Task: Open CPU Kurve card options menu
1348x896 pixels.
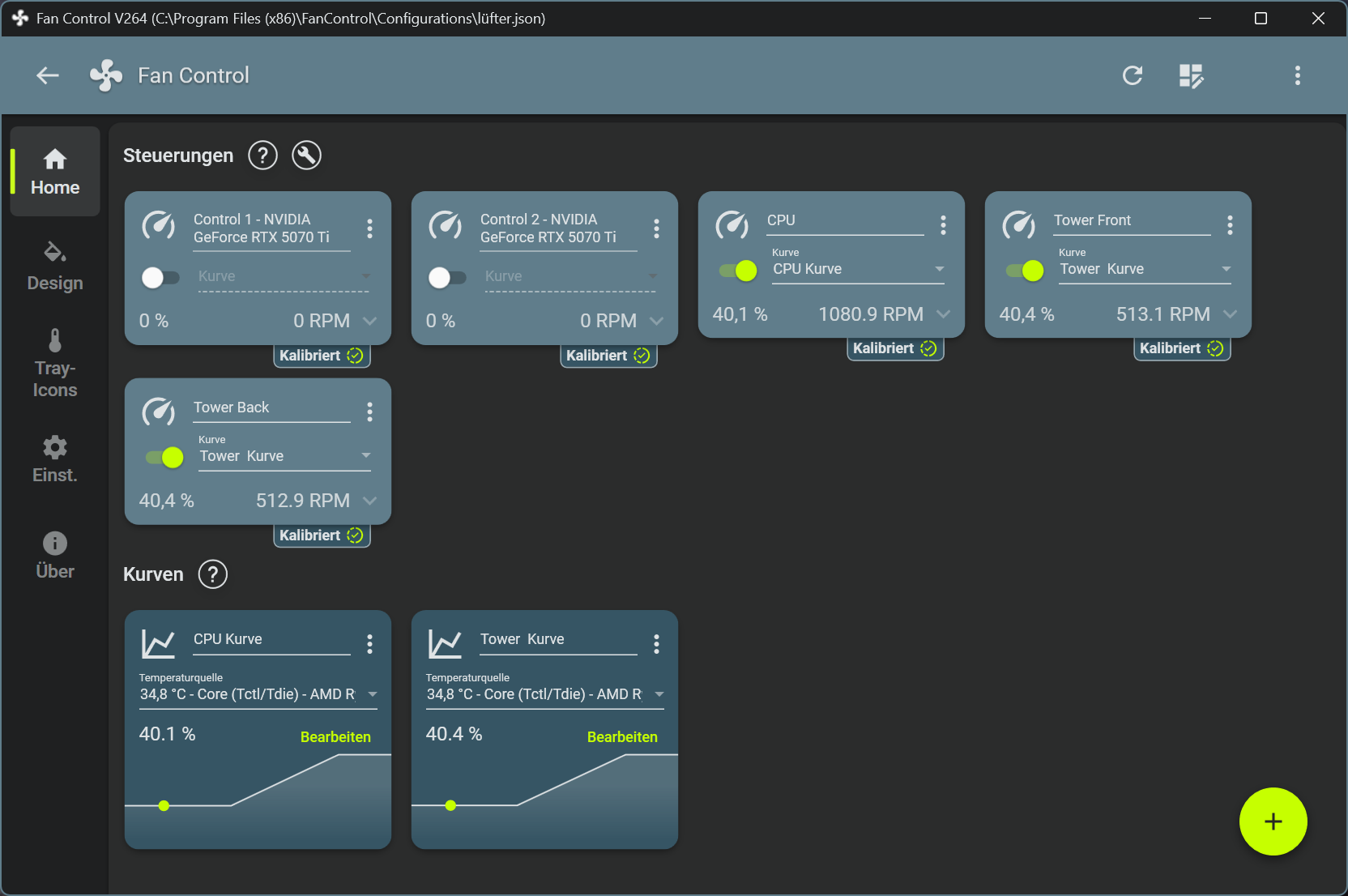Action: click(x=370, y=644)
